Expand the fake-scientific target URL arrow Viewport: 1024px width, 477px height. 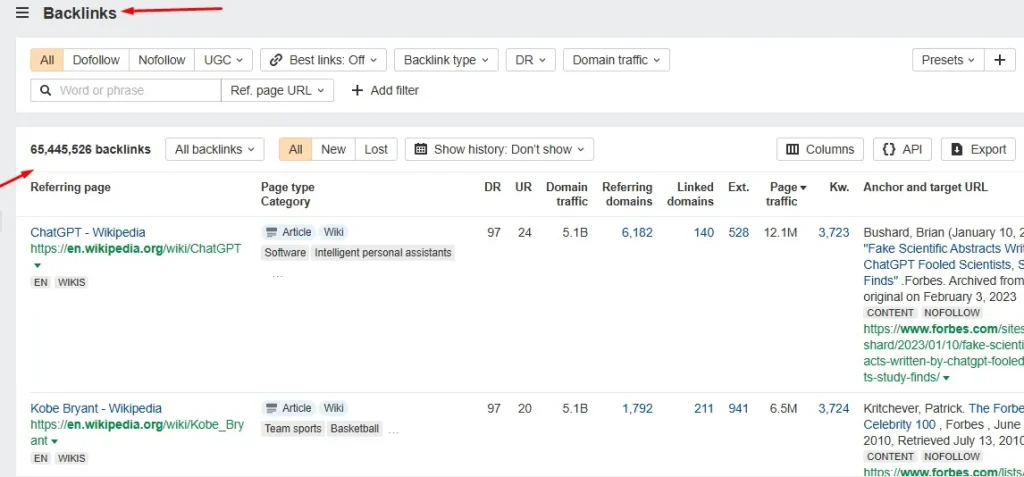[x=946, y=378]
